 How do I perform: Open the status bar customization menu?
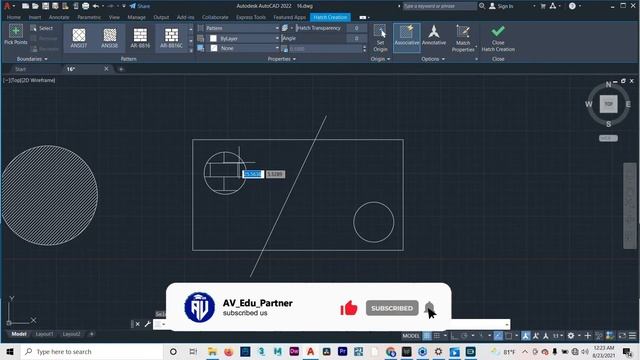tap(632, 336)
